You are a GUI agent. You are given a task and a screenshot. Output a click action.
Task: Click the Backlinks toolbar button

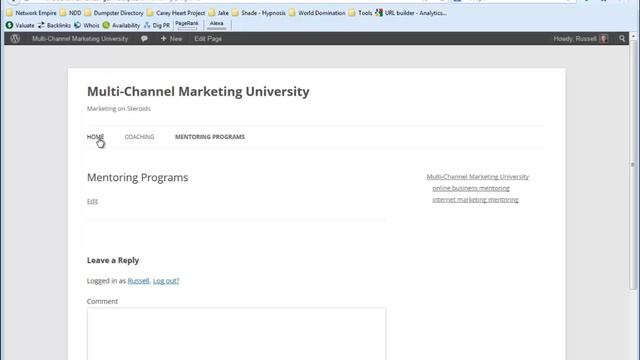(x=54, y=25)
